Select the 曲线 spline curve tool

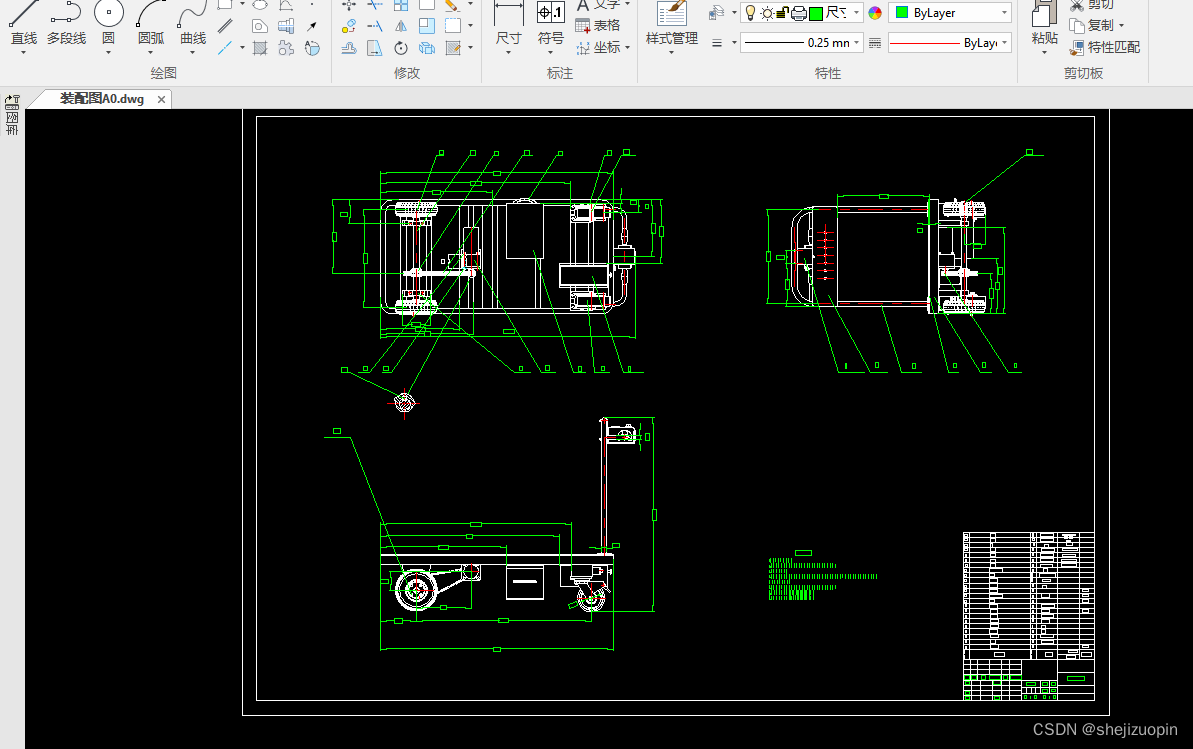192,23
